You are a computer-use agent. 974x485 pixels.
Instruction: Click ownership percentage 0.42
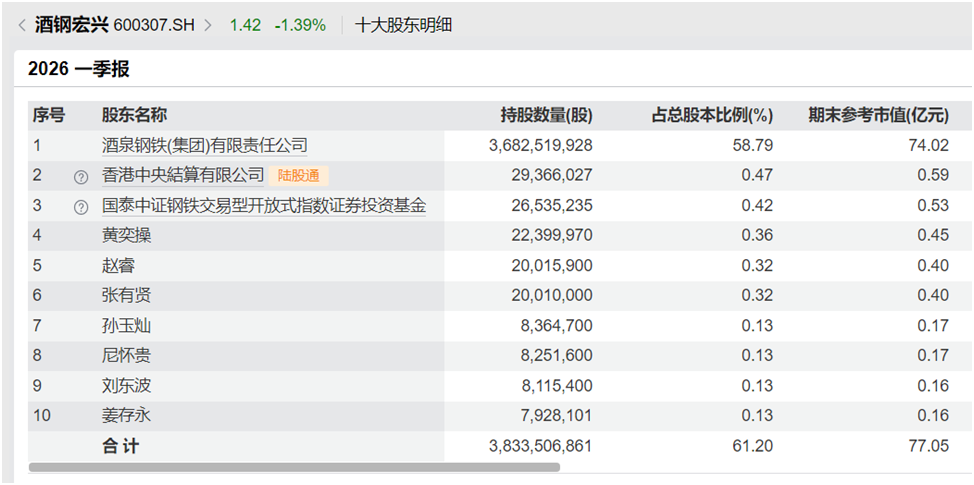click(758, 206)
